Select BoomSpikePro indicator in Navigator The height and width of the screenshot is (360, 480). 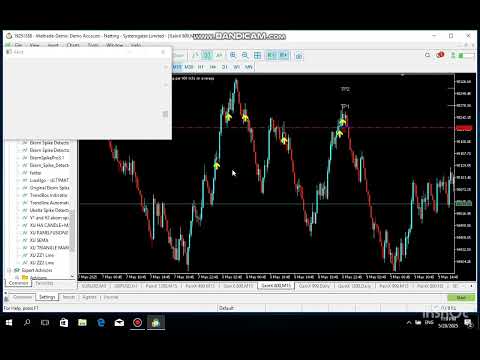pyautogui.click(x=47, y=158)
